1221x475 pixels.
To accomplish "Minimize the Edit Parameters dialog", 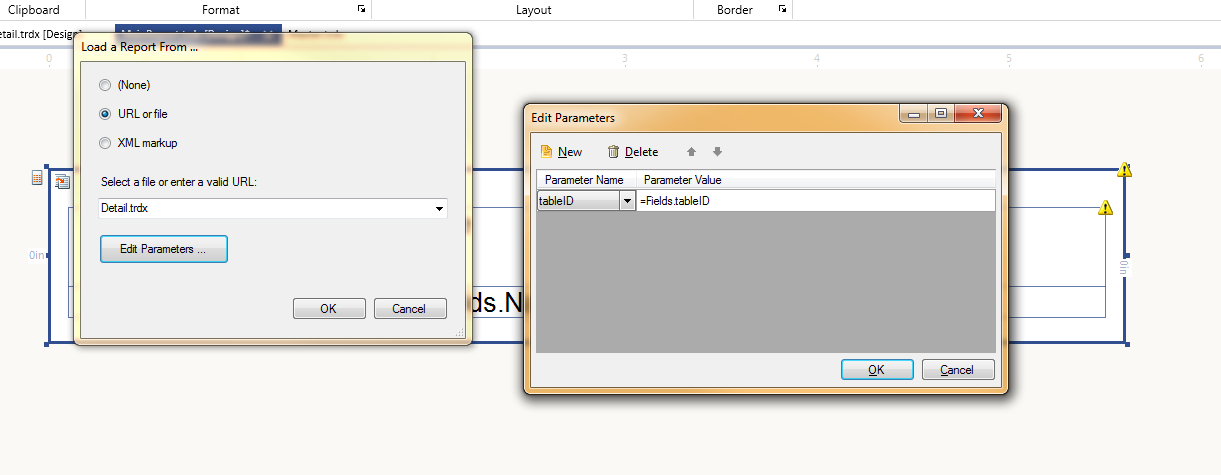I will tap(912, 114).
